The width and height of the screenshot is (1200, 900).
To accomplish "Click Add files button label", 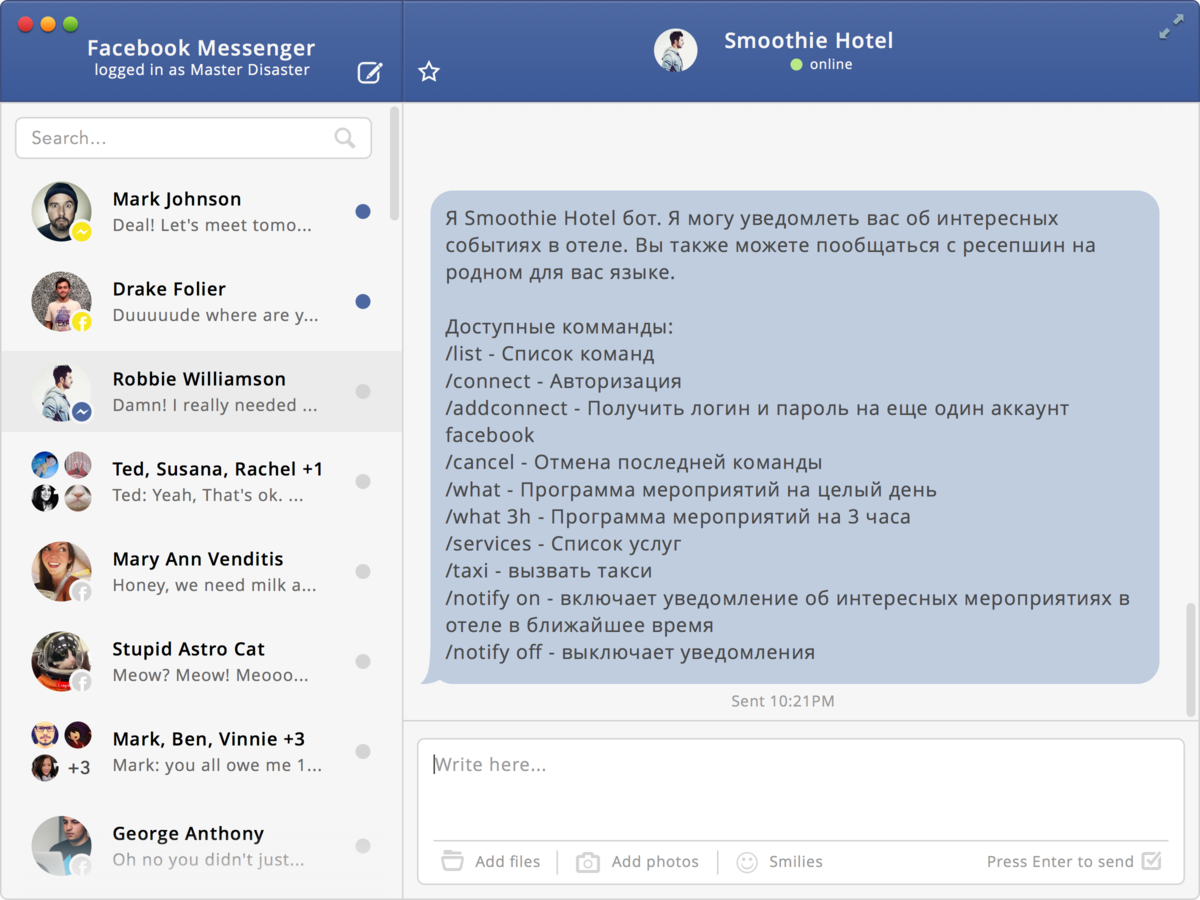I will click(507, 861).
